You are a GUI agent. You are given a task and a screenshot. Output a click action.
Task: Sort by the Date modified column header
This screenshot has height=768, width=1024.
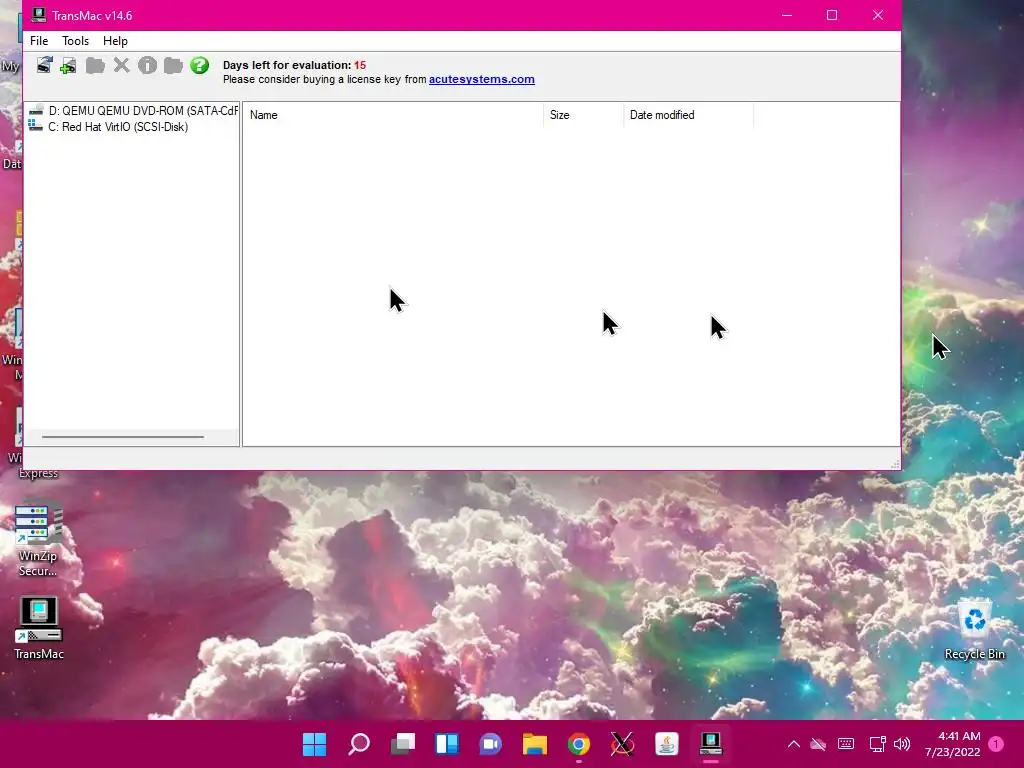[x=688, y=115]
